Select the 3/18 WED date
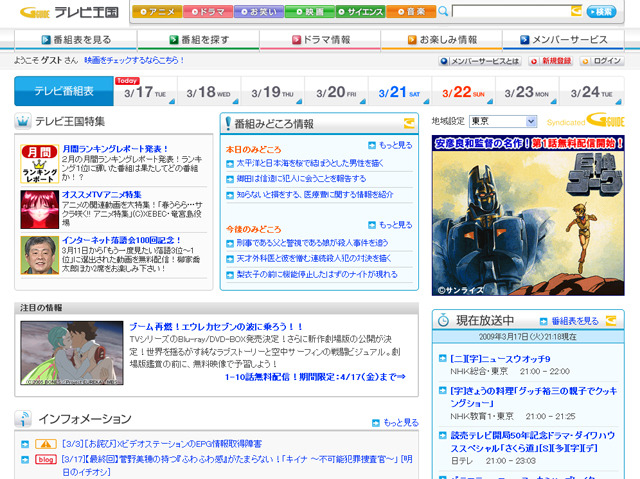This screenshot has width=640, height=479. pyautogui.click(x=209, y=92)
